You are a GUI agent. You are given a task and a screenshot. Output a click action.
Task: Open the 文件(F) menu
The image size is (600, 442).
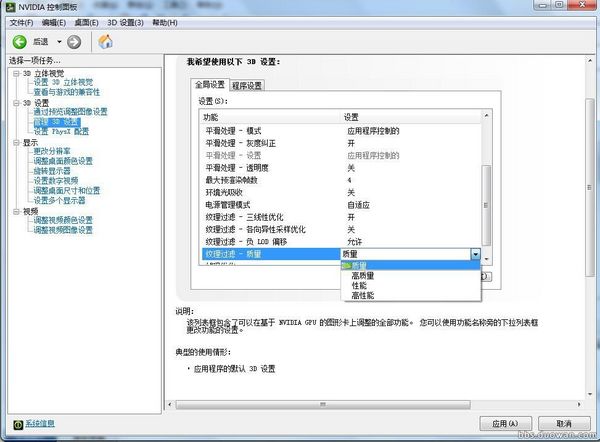[21, 23]
